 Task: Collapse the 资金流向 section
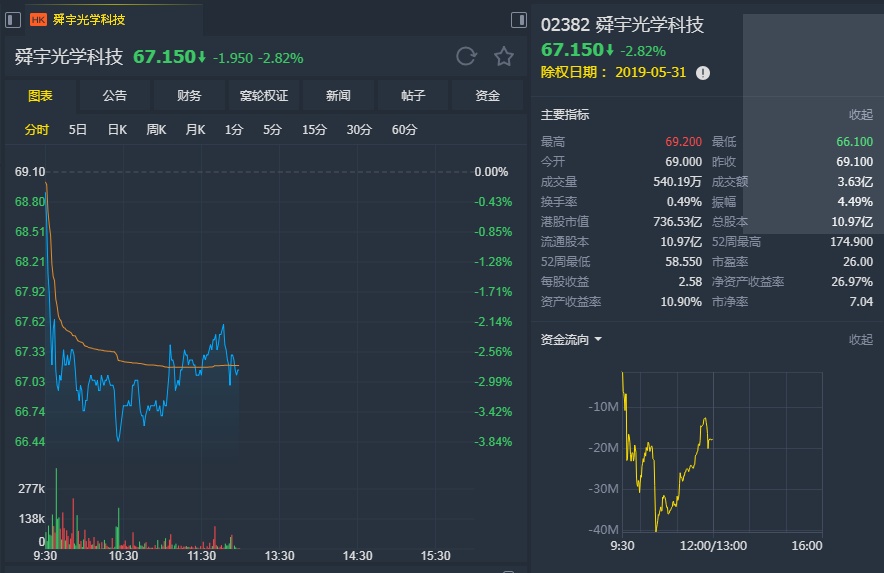tap(860, 340)
